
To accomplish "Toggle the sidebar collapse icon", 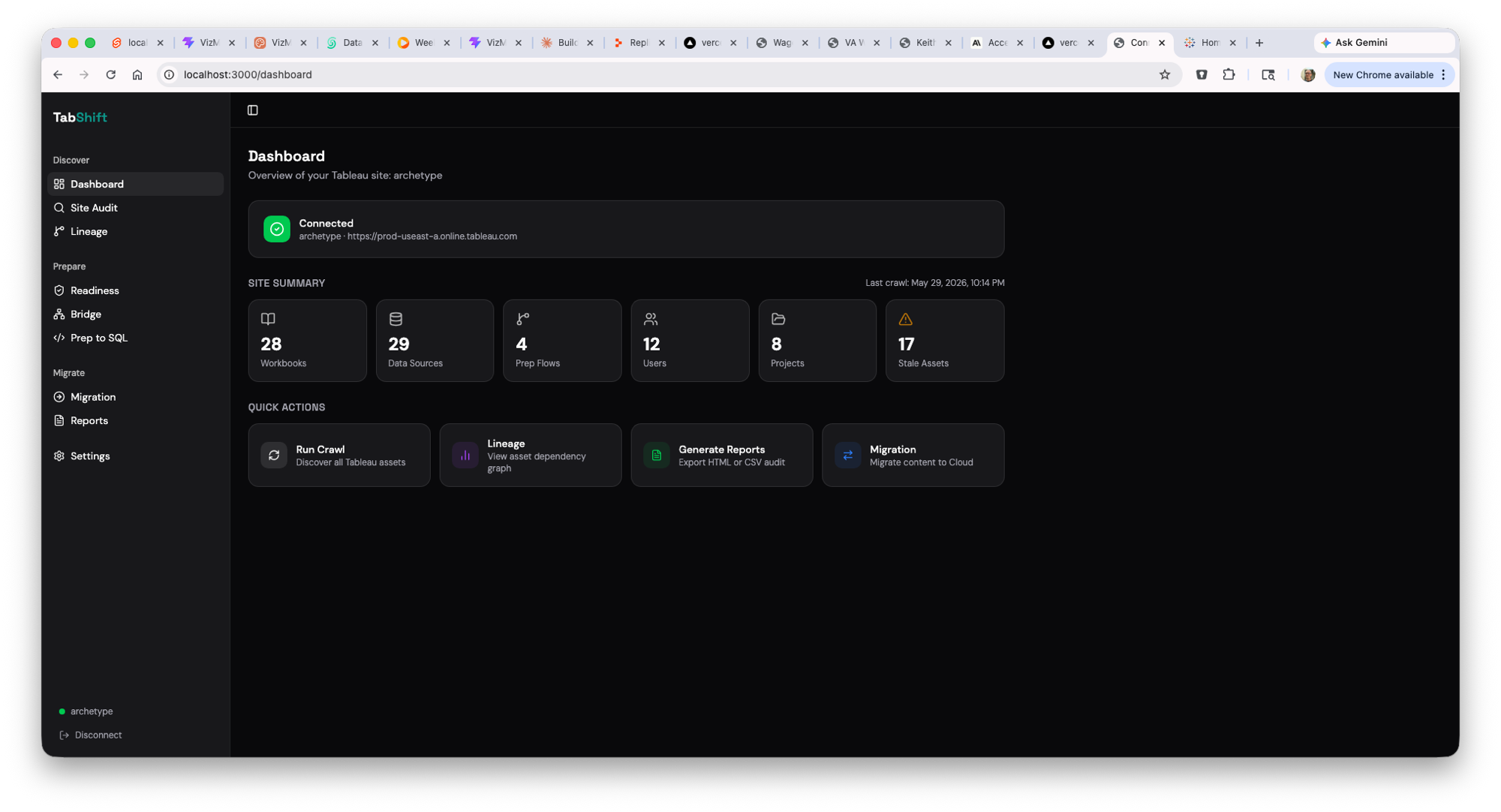I will click(x=253, y=110).
